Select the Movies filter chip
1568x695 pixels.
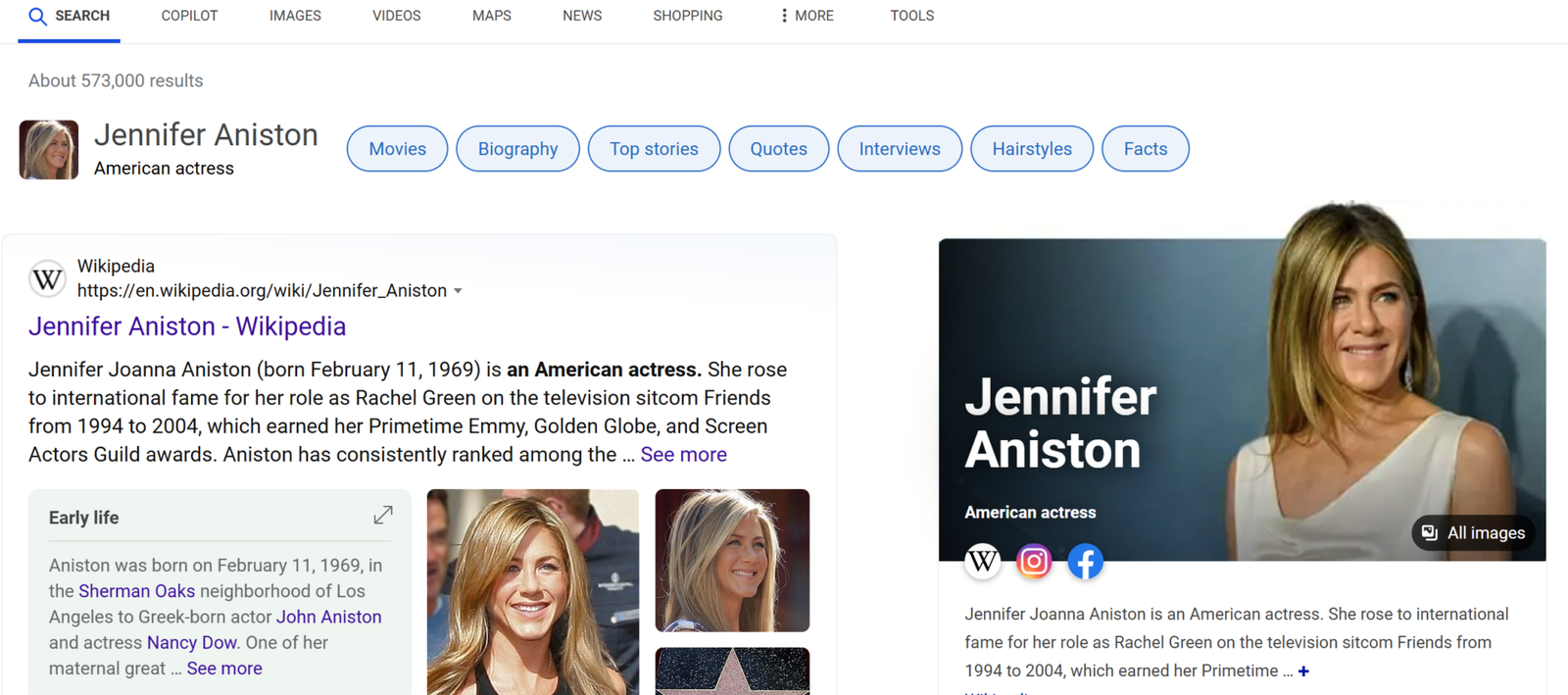tap(397, 149)
